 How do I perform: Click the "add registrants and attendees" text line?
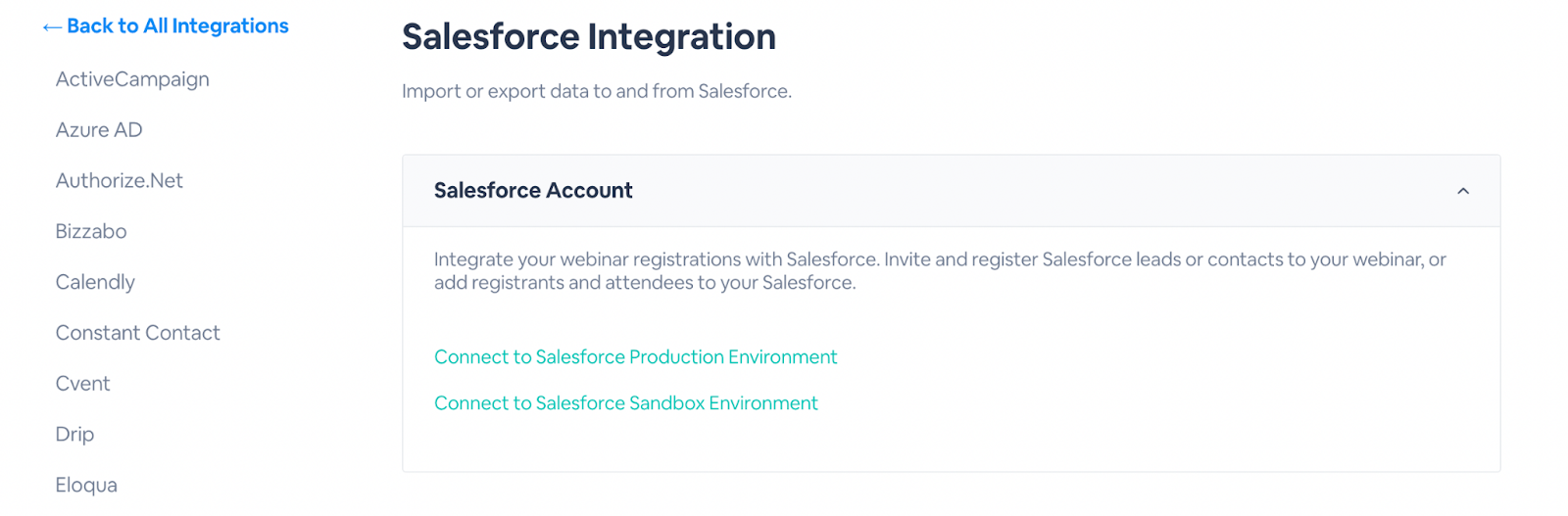click(x=645, y=283)
